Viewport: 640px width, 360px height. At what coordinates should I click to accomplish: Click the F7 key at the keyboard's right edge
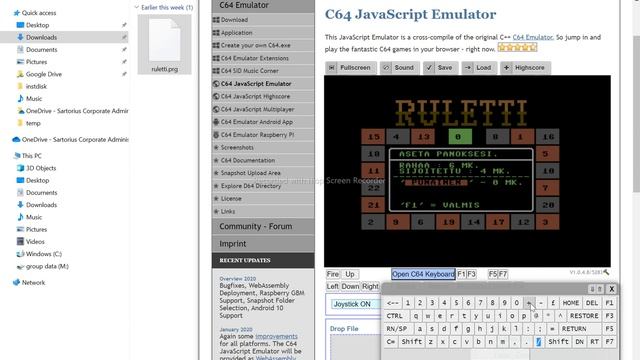609,342
